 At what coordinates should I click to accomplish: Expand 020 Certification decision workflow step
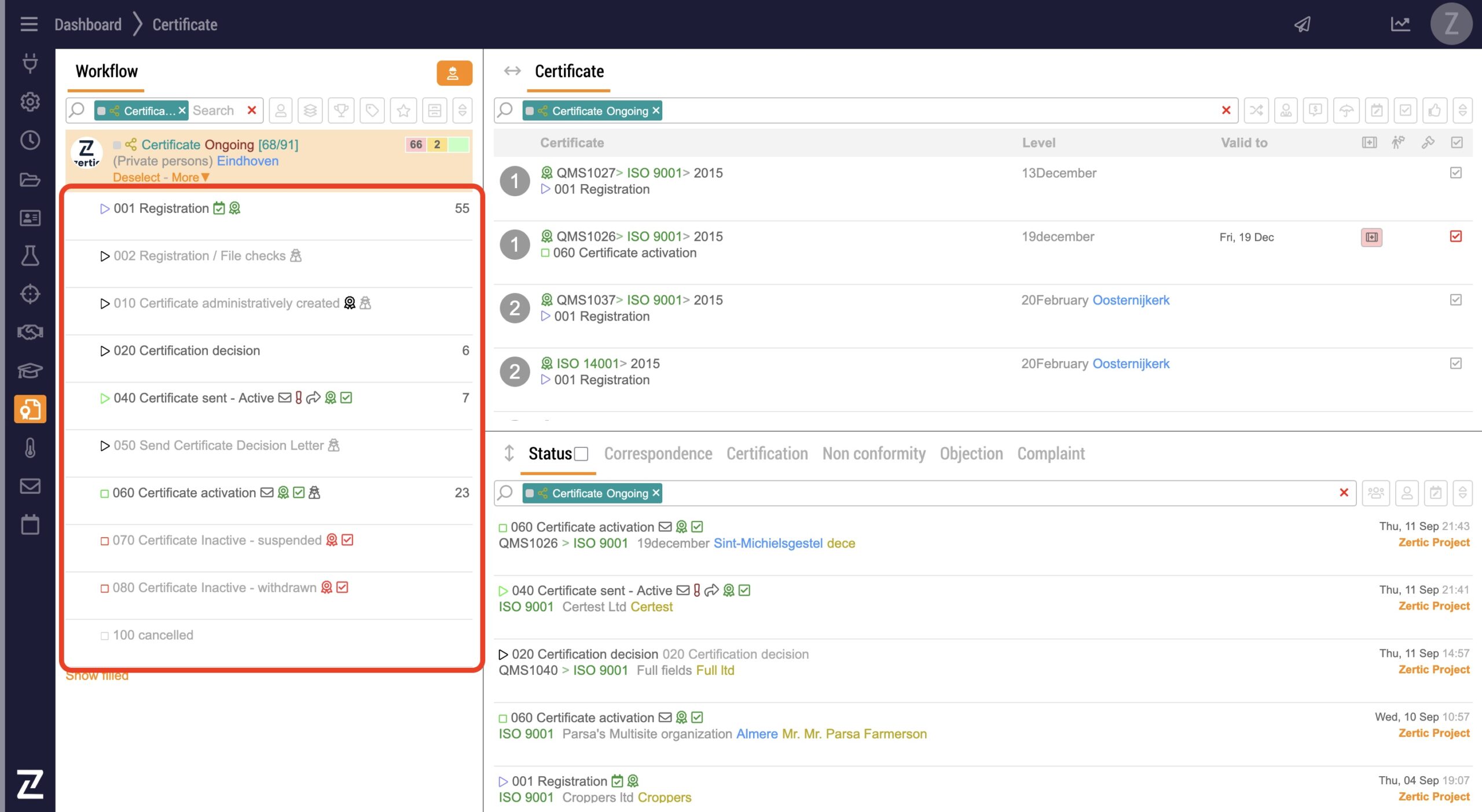[105, 351]
